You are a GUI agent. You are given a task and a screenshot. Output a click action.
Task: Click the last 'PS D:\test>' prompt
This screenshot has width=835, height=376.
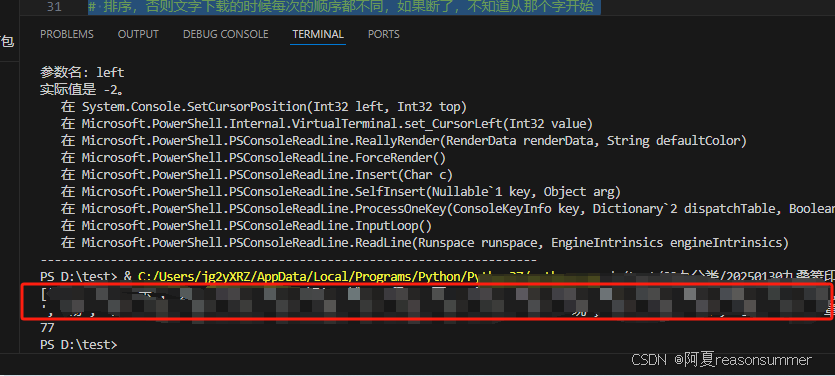(x=78, y=345)
